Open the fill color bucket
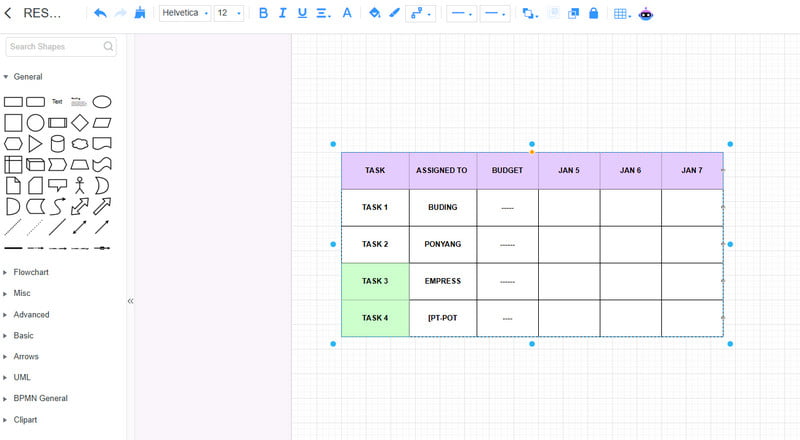This screenshot has height=440, width=800. (374, 13)
